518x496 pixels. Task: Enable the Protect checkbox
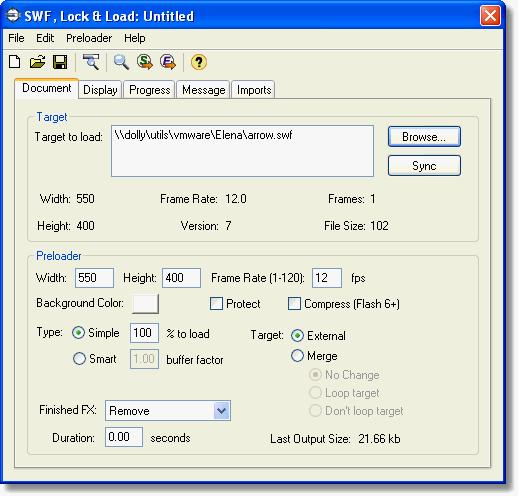[216, 304]
